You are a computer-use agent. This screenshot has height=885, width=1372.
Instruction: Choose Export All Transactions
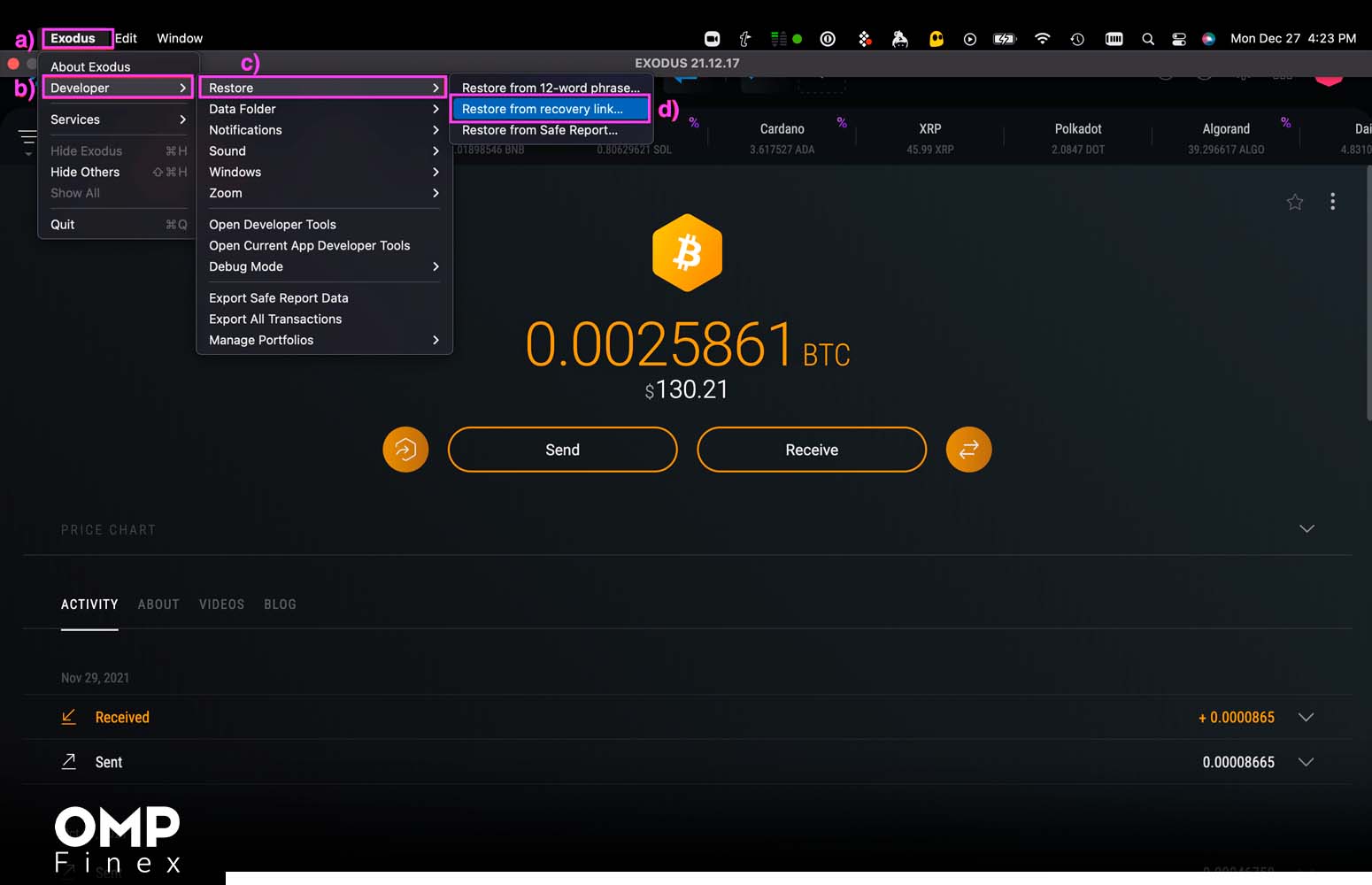[x=323, y=319]
